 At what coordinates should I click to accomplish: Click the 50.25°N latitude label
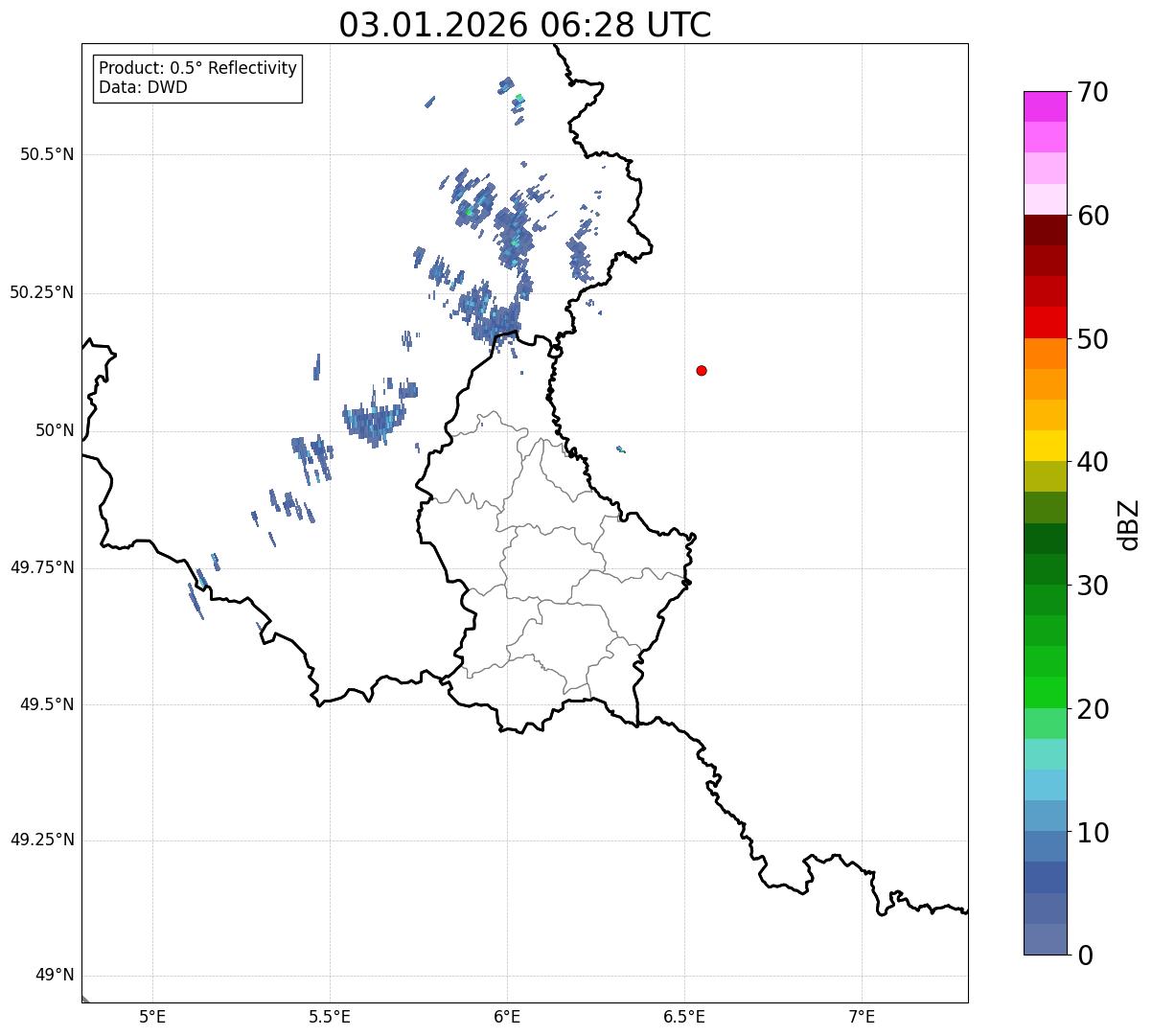tap(42, 292)
